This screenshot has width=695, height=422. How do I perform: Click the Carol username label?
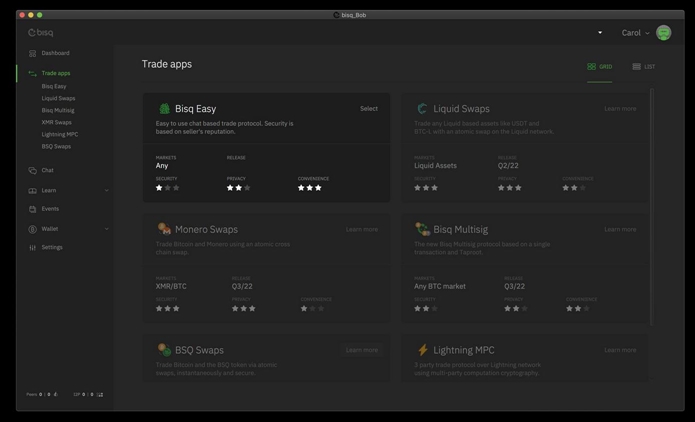point(631,33)
